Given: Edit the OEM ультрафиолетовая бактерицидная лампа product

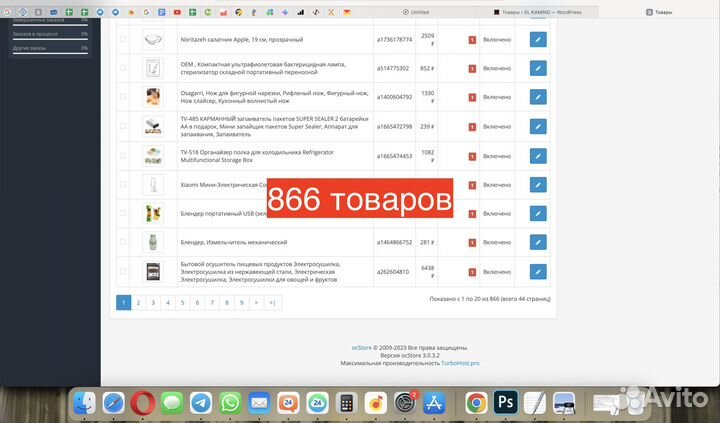Looking at the screenshot, I should click(538, 68).
